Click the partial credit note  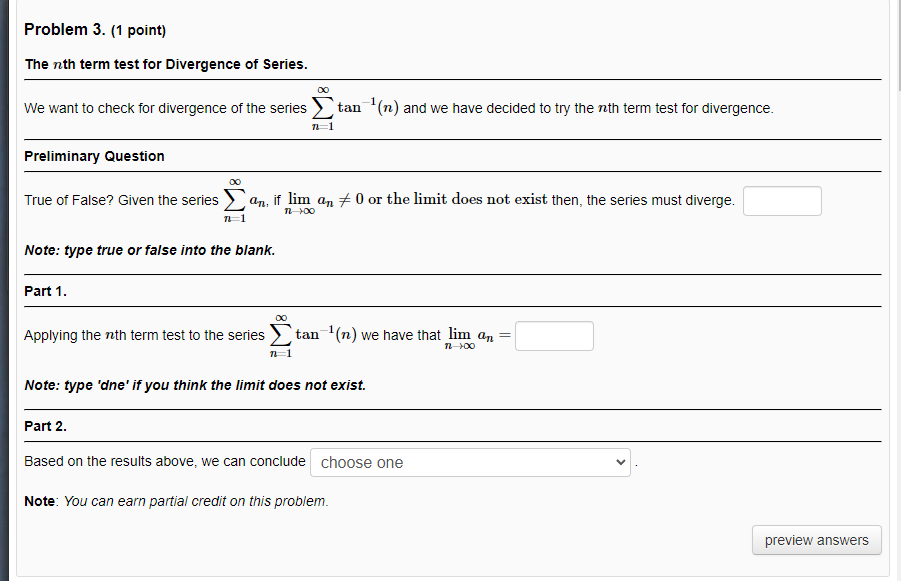[175, 501]
